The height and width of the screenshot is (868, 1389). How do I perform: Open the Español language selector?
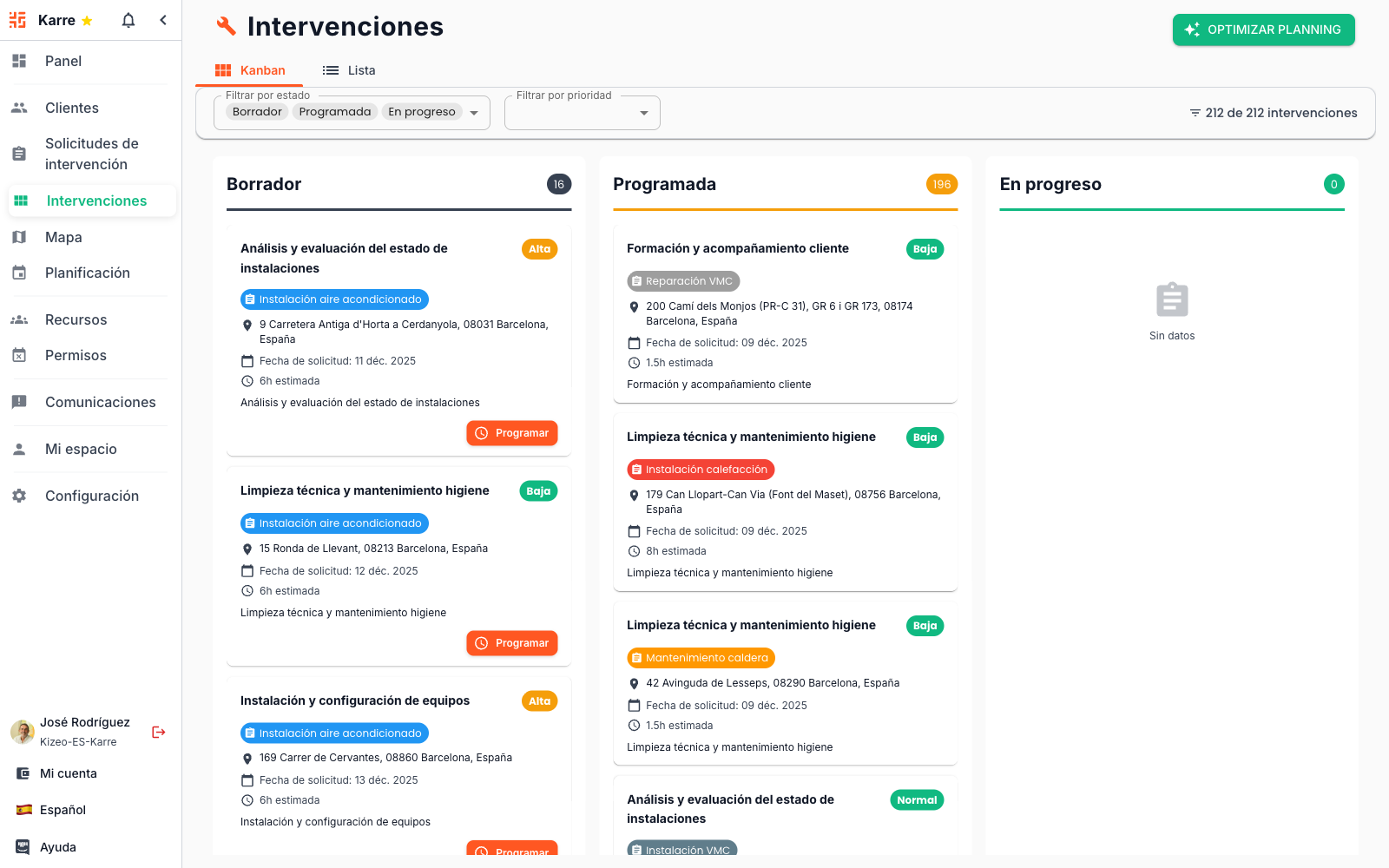63,809
